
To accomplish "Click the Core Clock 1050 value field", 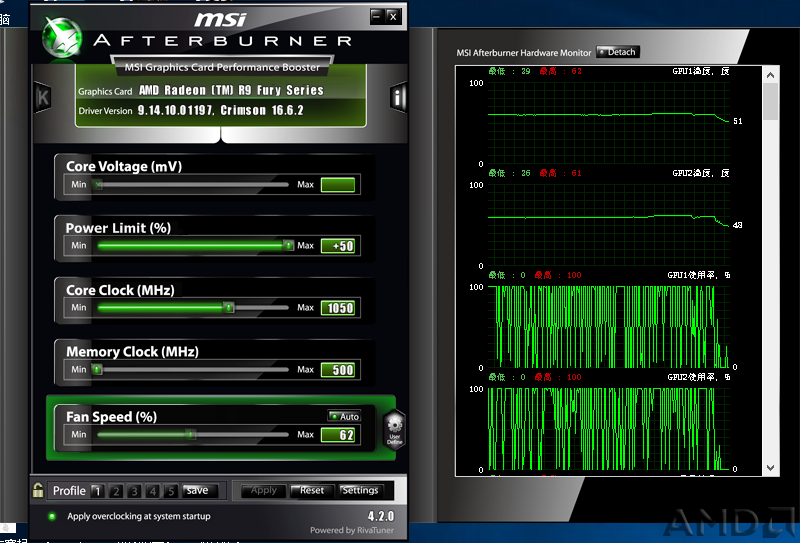I will tap(338, 308).
